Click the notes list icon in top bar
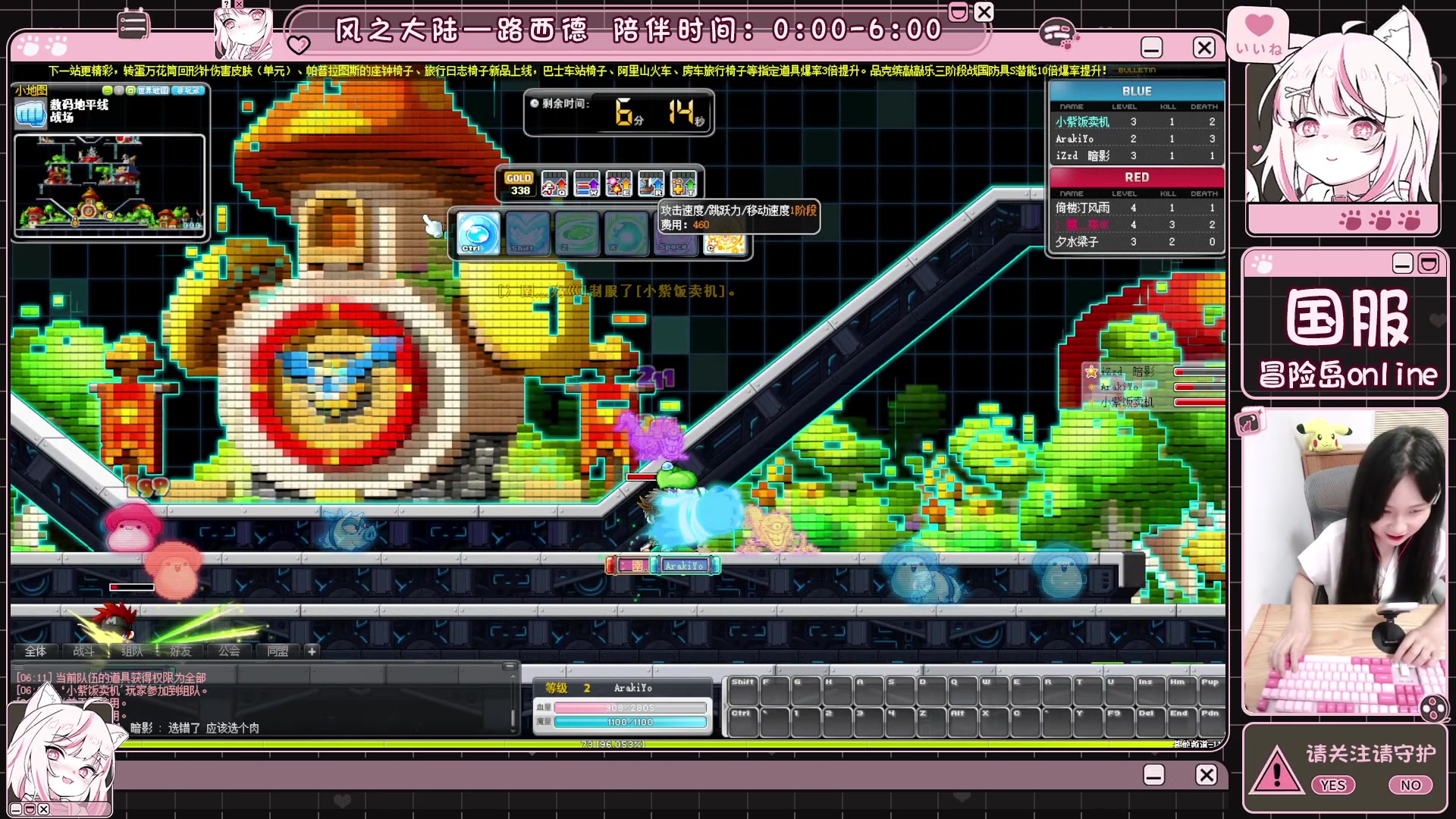Viewport: 1456px width, 819px height. pos(133,25)
